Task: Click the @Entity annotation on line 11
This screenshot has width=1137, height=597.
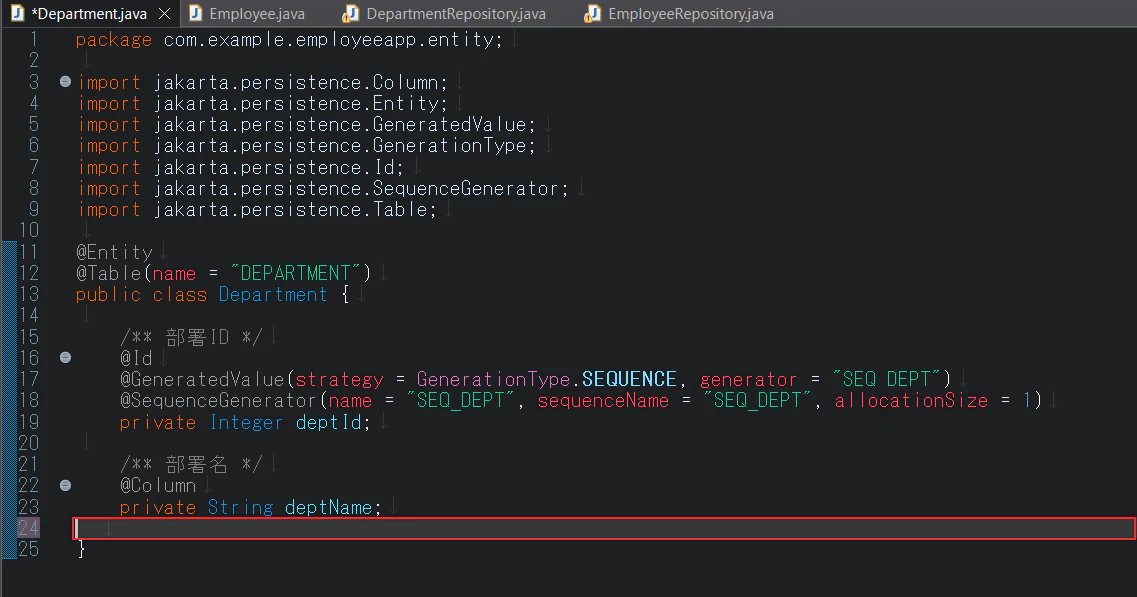Action: [115, 252]
